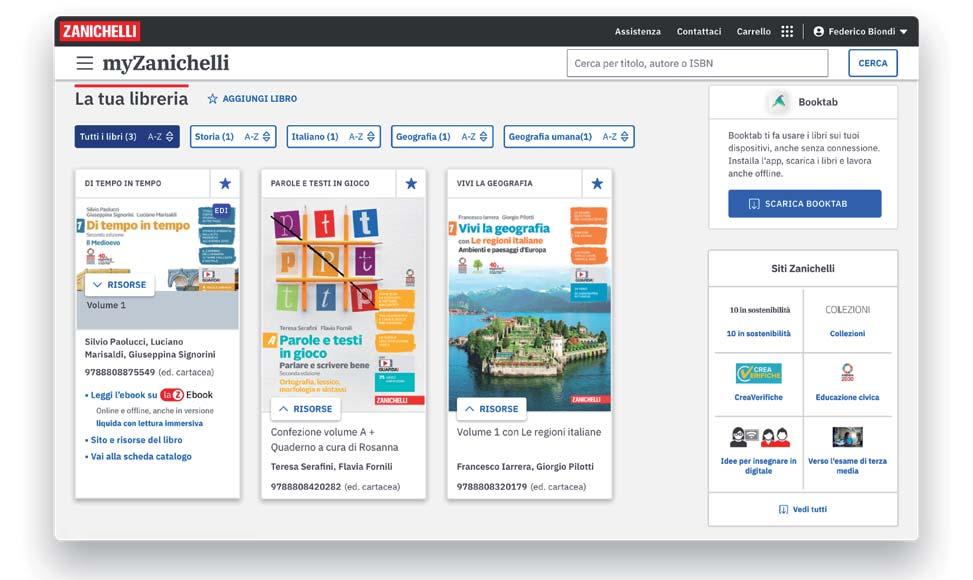The image size is (973, 580).
Task: Click the download icon next to Vedi tutti
Action: point(783,509)
